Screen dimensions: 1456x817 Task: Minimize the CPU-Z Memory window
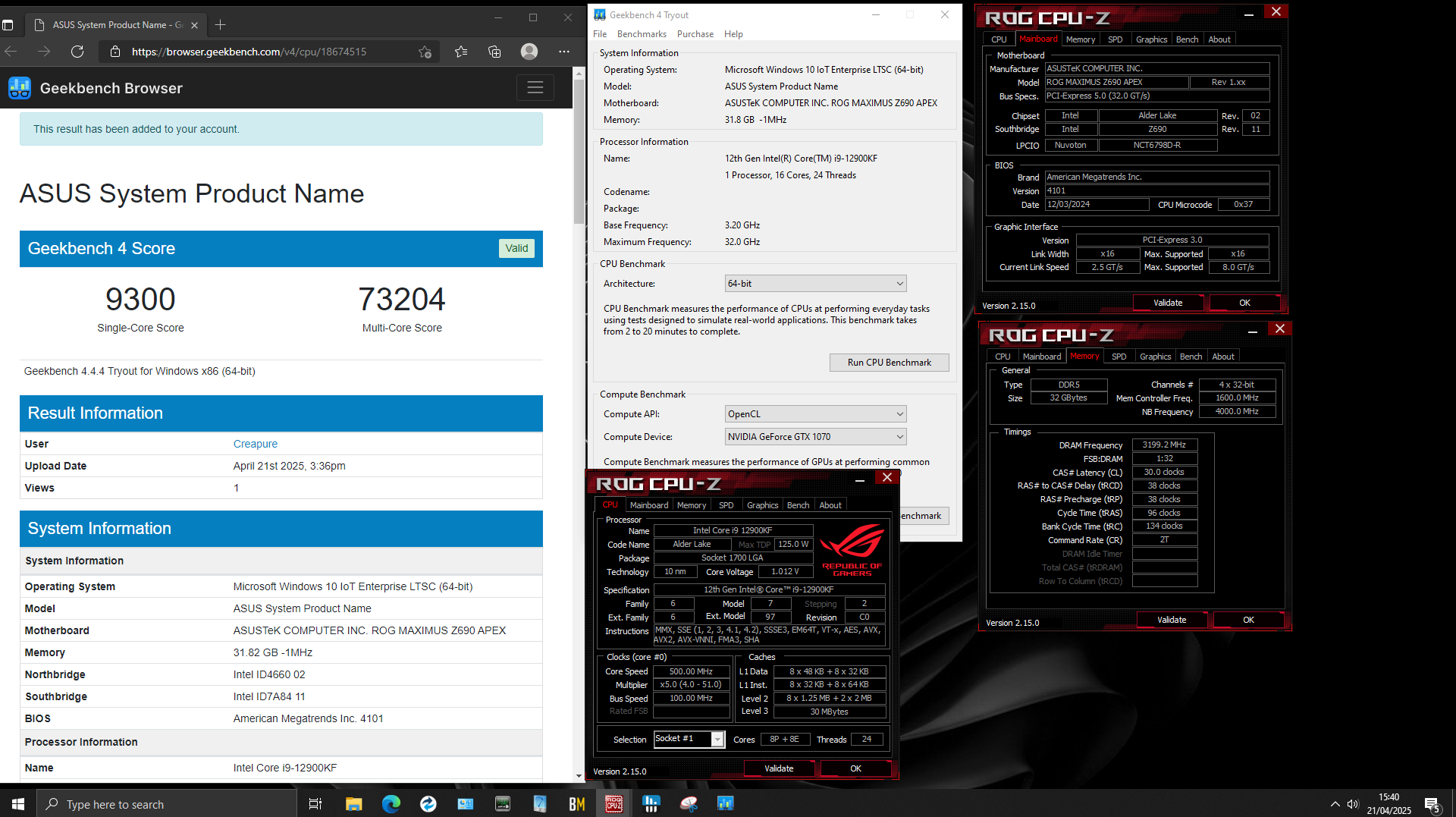pyautogui.click(x=1253, y=330)
